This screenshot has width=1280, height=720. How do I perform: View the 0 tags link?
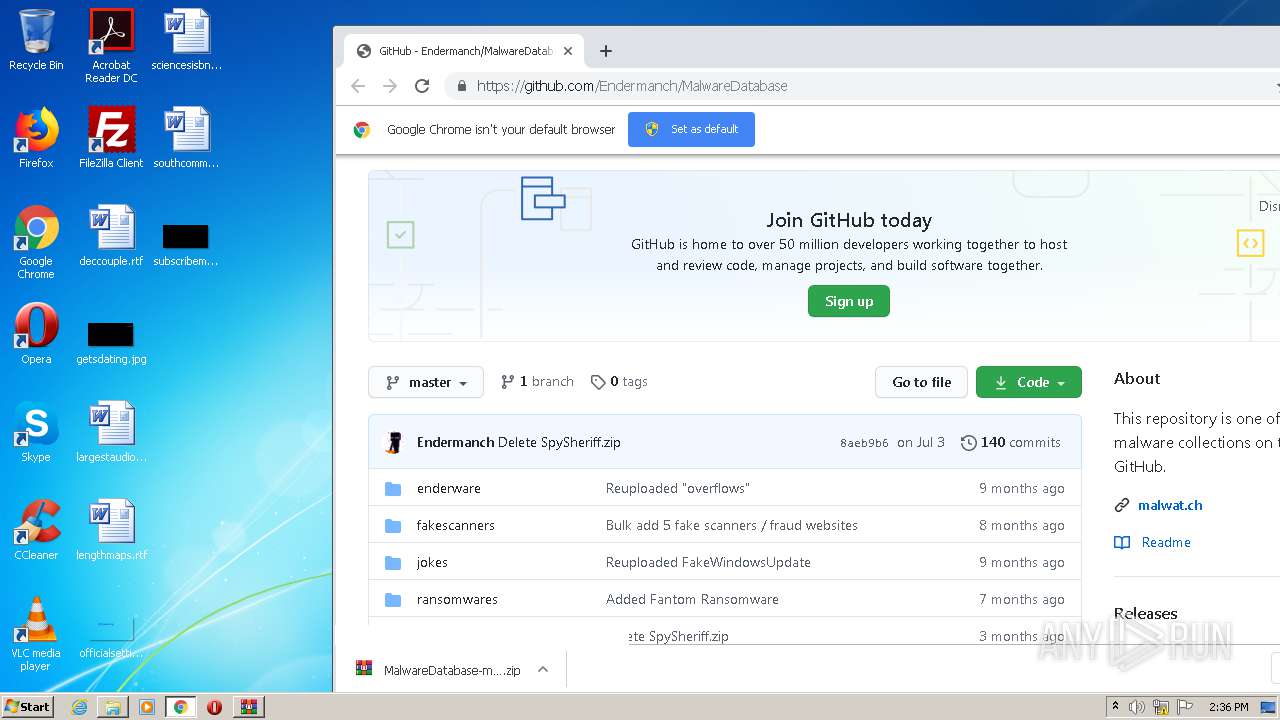click(x=619, y=382)
